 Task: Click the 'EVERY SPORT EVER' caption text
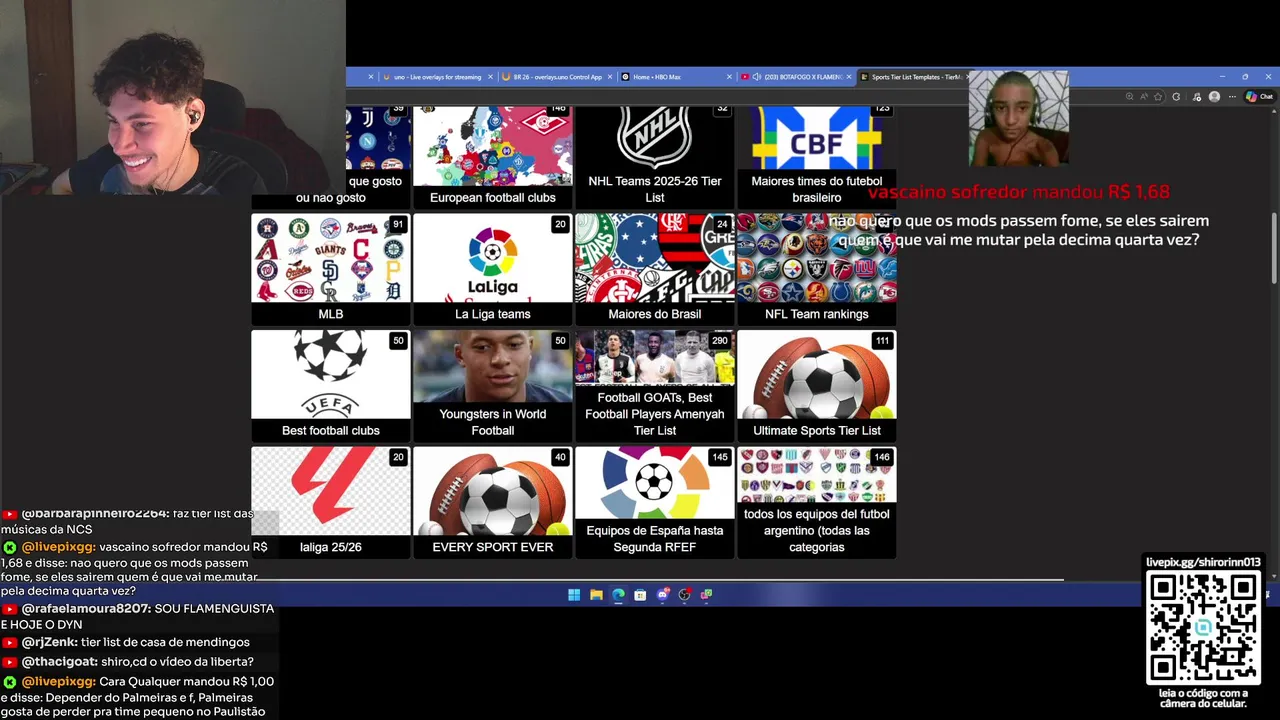492,547
